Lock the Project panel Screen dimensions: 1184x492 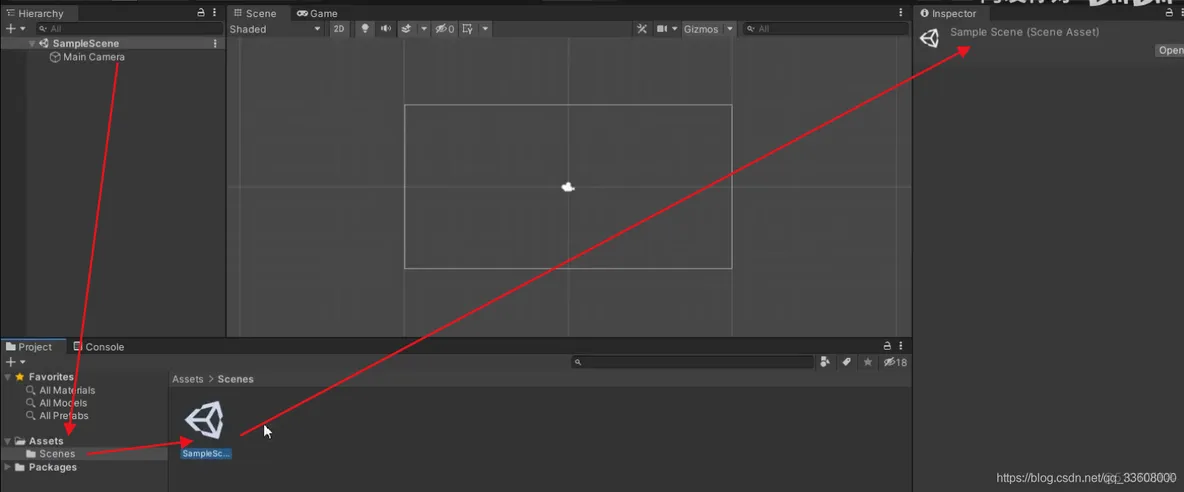tap(887, 346)
